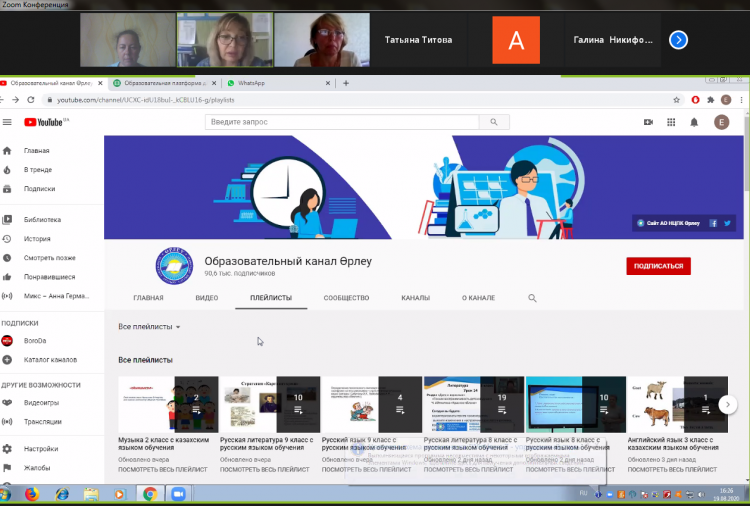Open the Музыка 2 класс playlist thumbnail
Viewport: 750px width, 506px height.
168,405
